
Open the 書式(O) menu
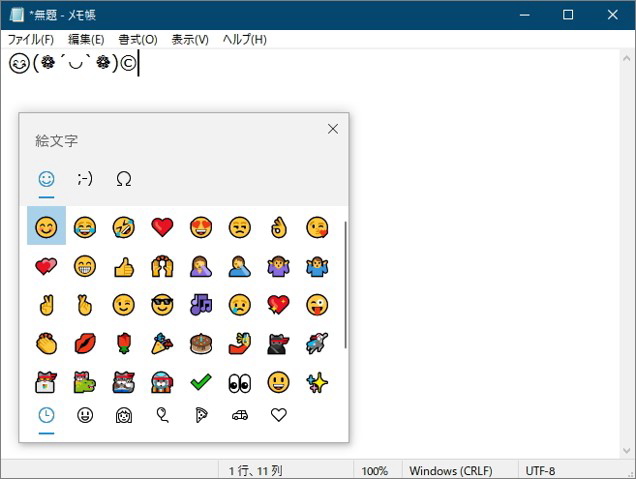click(138, 39)
